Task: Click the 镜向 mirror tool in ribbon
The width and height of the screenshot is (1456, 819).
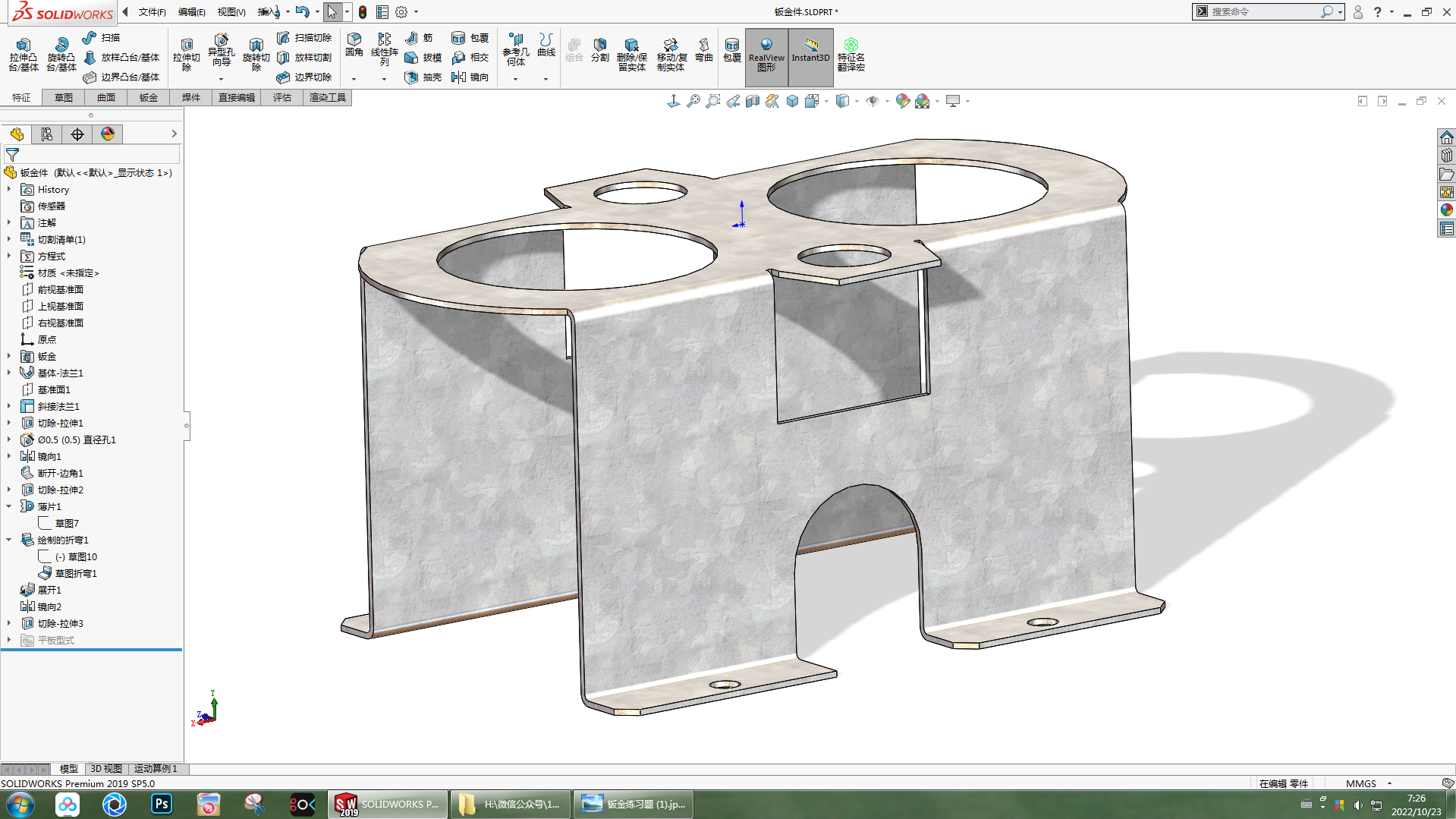Action: pos(470,77)
